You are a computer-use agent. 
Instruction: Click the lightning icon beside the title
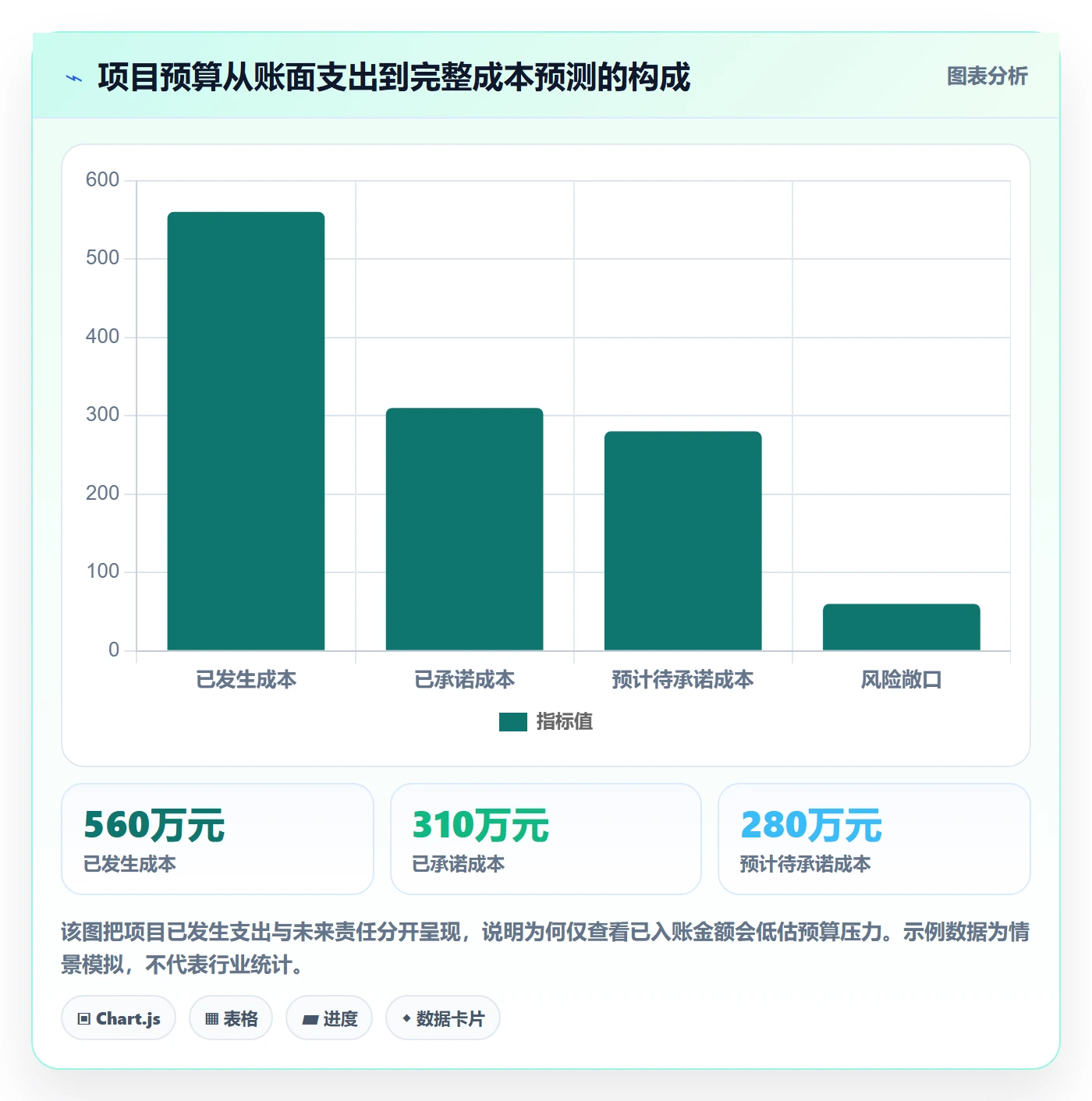[74, 78]
